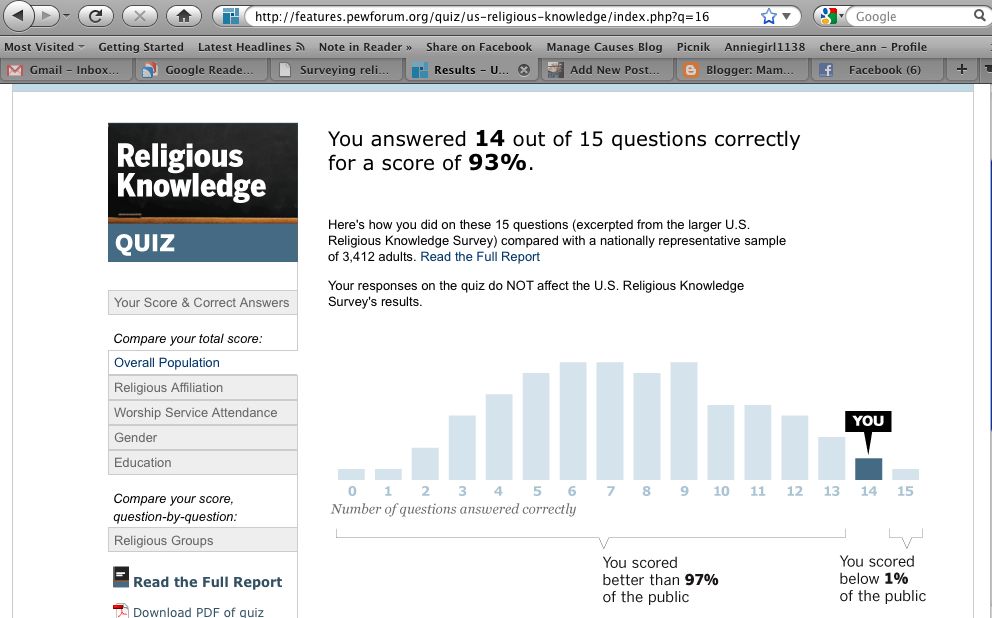Go to the browser home page icon
The width and height of the screenshot is (992, 618).
[x=183, y=16]
